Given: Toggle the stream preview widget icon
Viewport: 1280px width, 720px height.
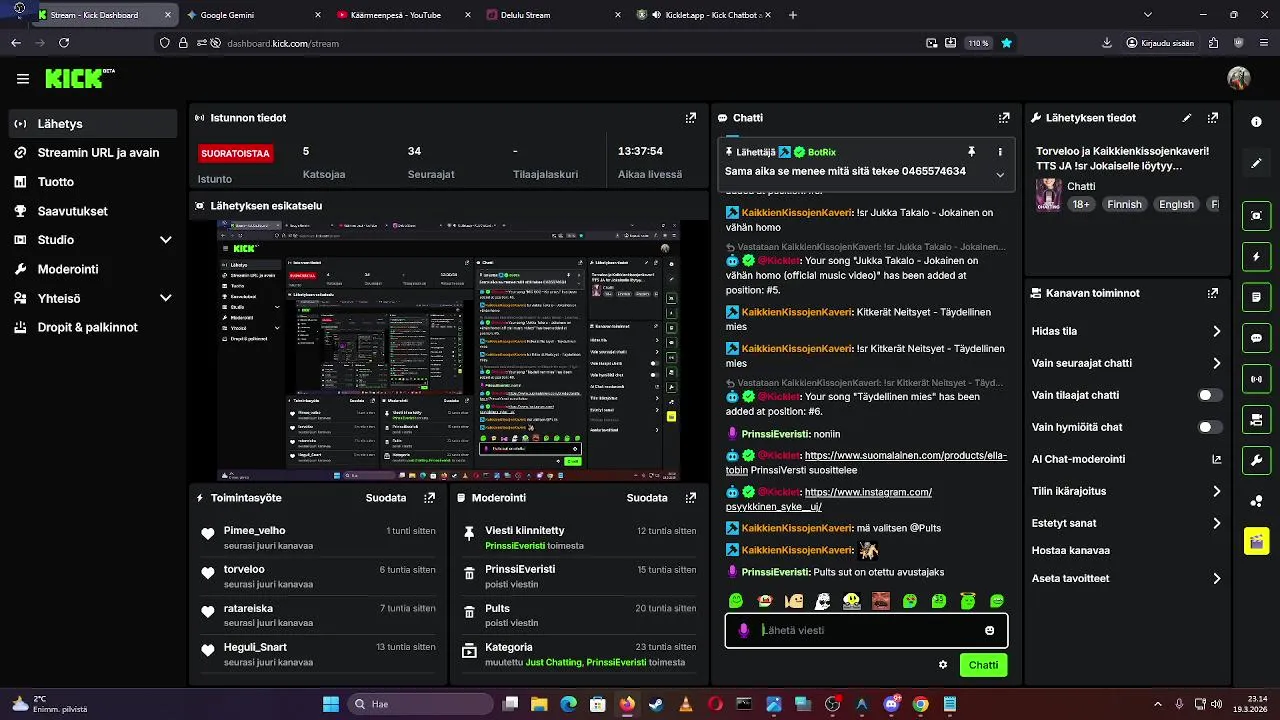Looking at the screenshot, I should pos(1256,215).
